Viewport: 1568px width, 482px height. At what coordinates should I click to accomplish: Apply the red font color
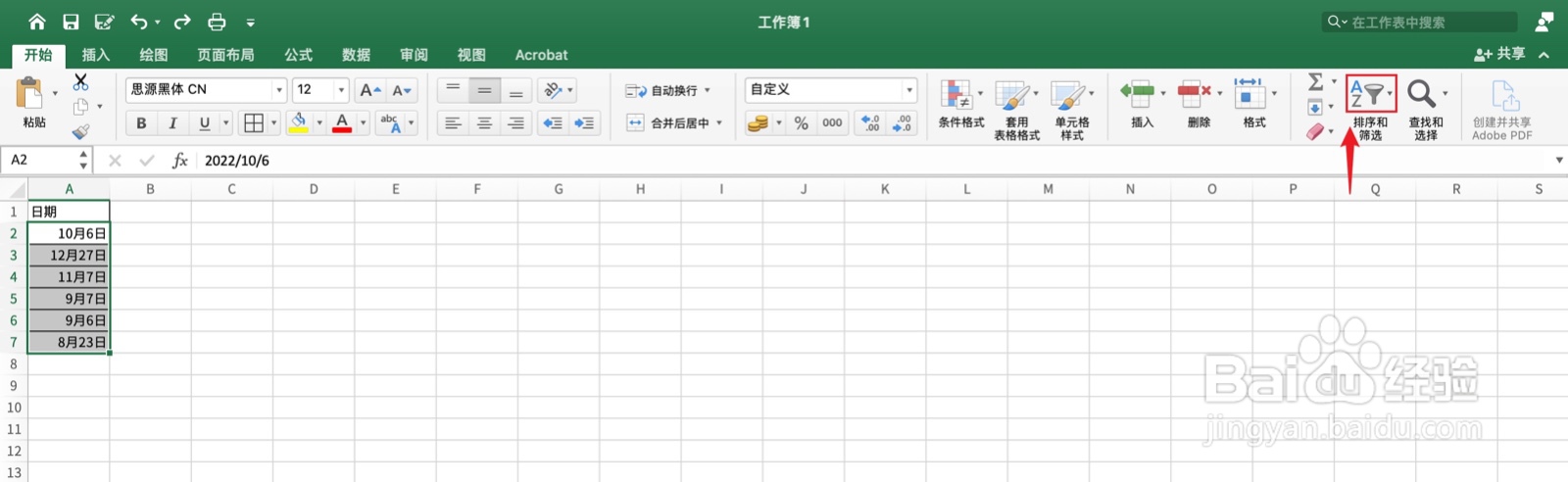(342, 122)
